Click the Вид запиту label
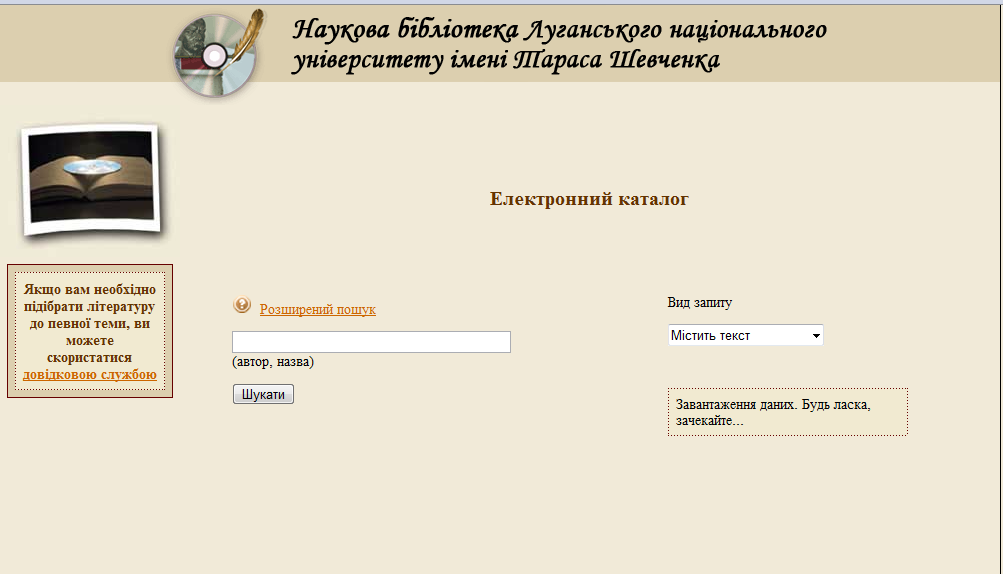This screenshot has width=1003, height=574. point(699,303)
